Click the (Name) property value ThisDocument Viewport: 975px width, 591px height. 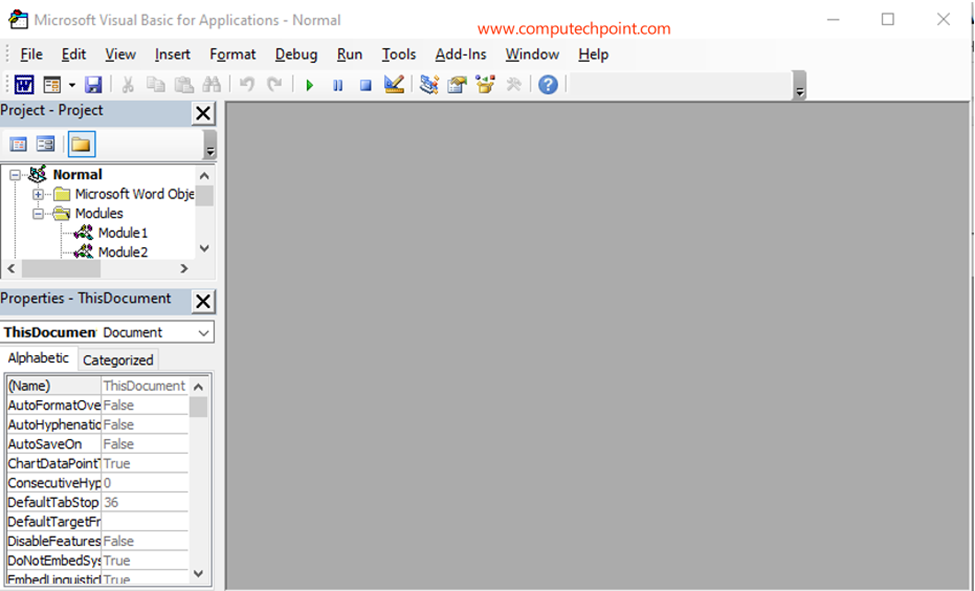click(x=144, y=386)
